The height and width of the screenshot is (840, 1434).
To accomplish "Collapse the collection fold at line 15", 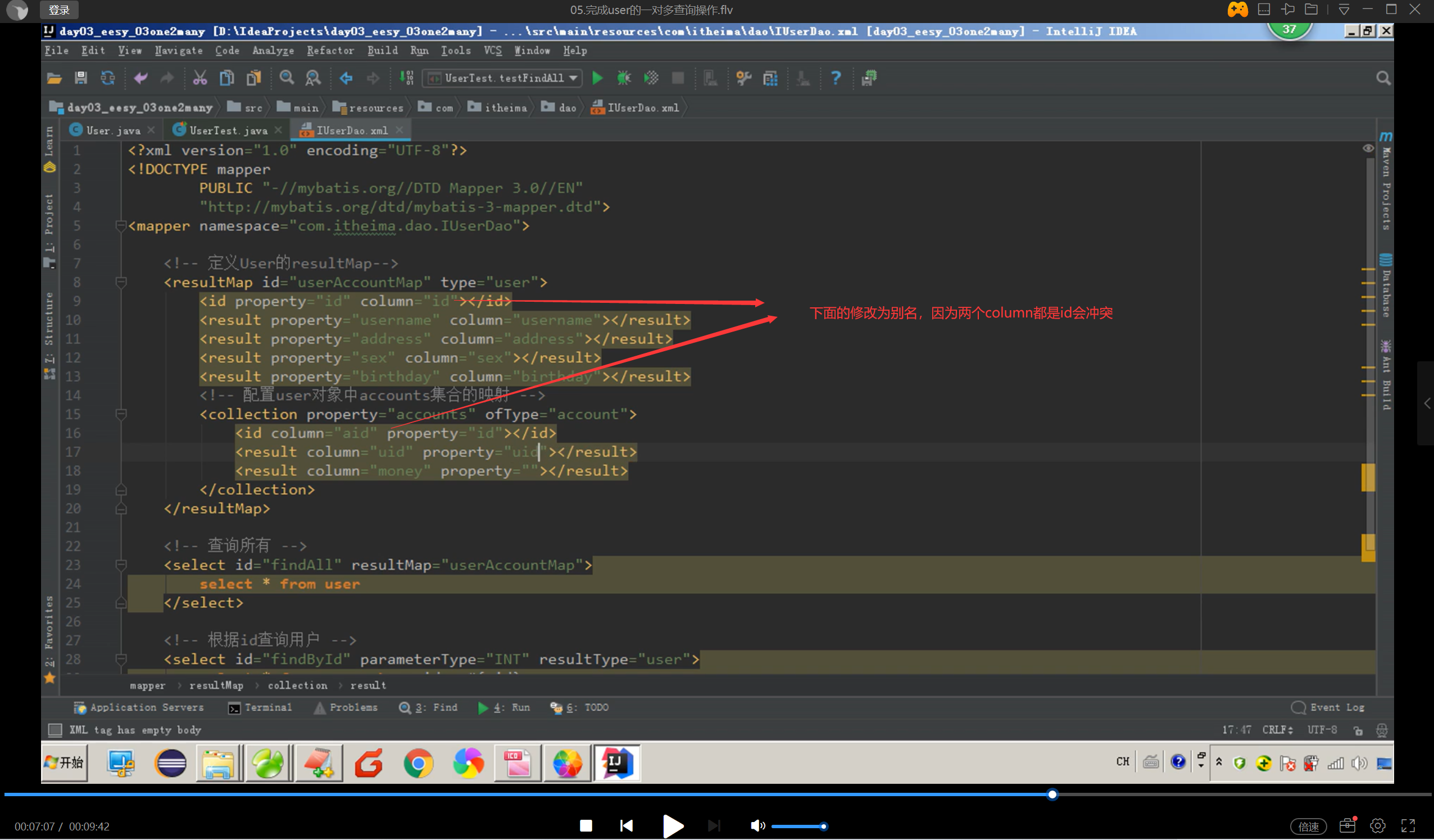I will [x=121, y=414].
